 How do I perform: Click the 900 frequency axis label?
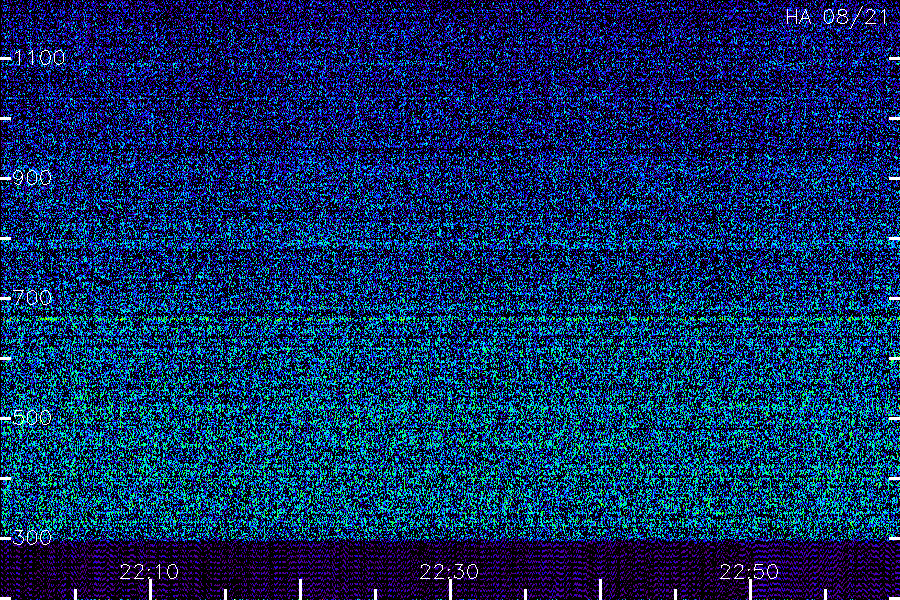32,177
